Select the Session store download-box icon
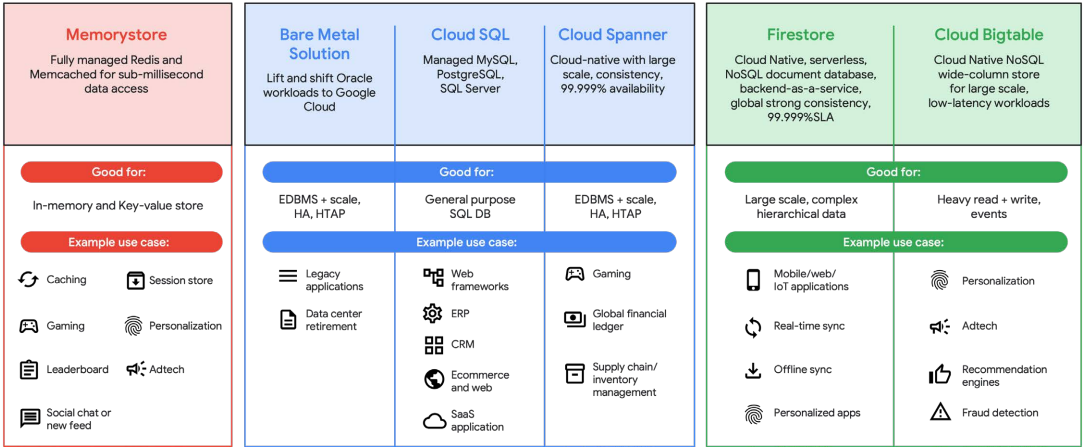The image size is (1086, 448). [134, 280]
